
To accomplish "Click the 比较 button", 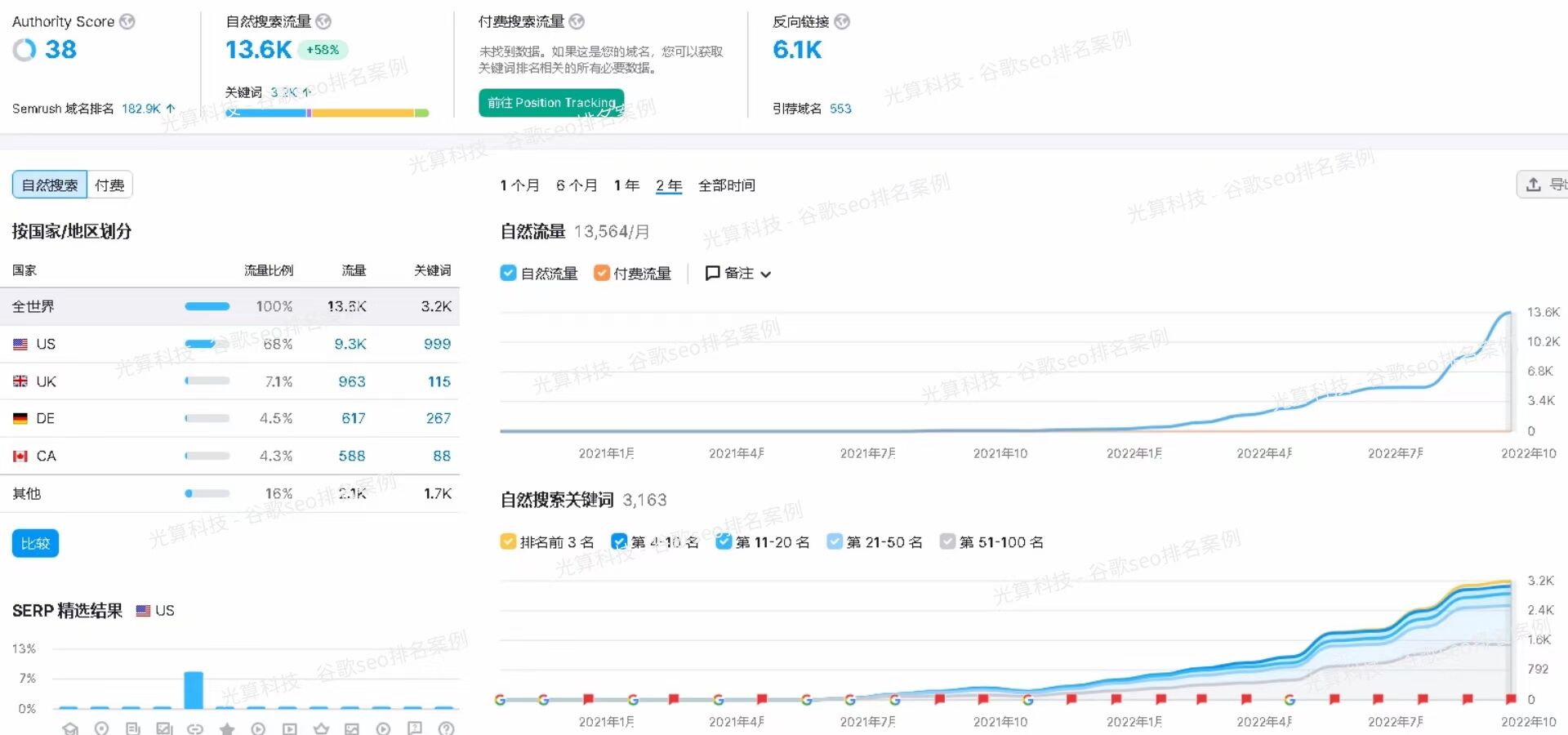I will click(35, 542).
